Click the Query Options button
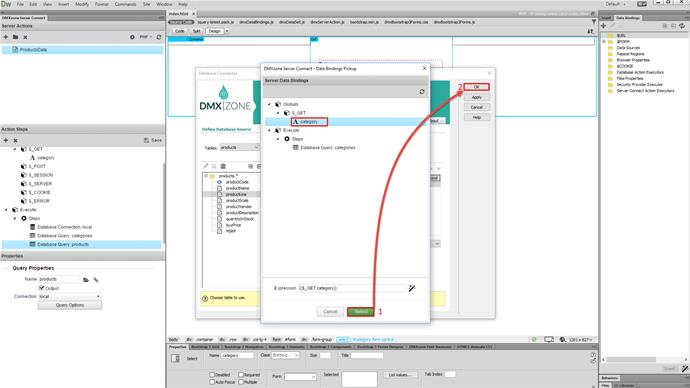 tap(70, 305)
